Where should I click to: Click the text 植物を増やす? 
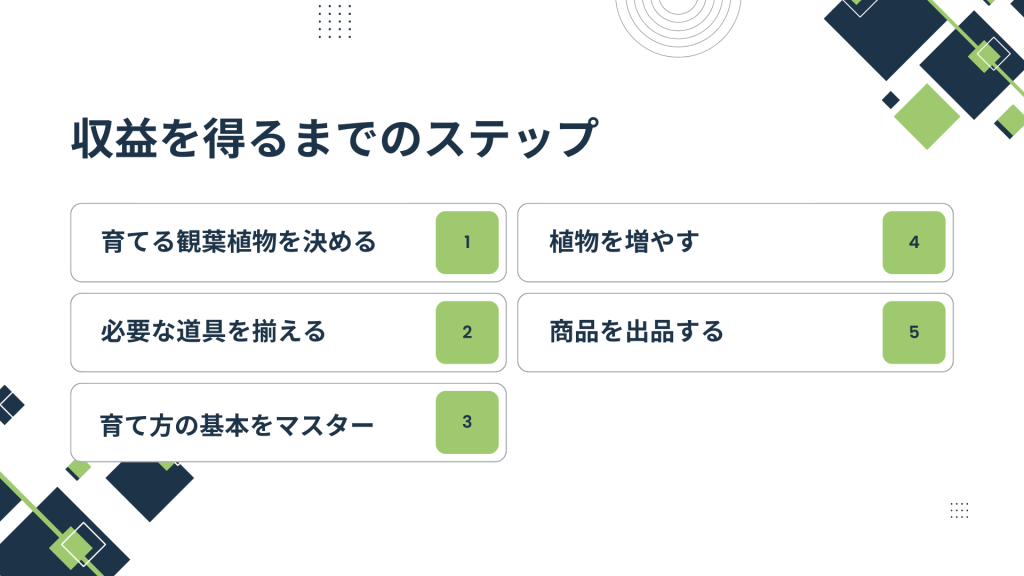point(624,242)
